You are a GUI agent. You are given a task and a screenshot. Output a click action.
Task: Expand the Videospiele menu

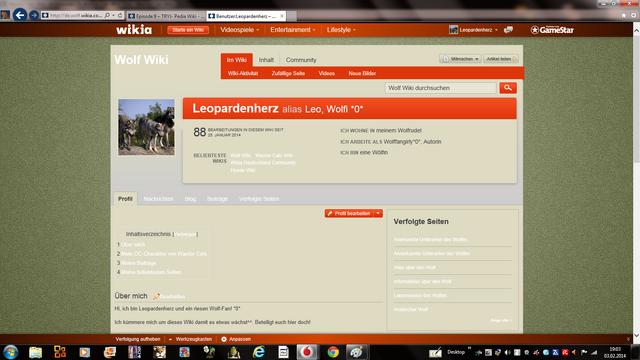tap(239, 30)
